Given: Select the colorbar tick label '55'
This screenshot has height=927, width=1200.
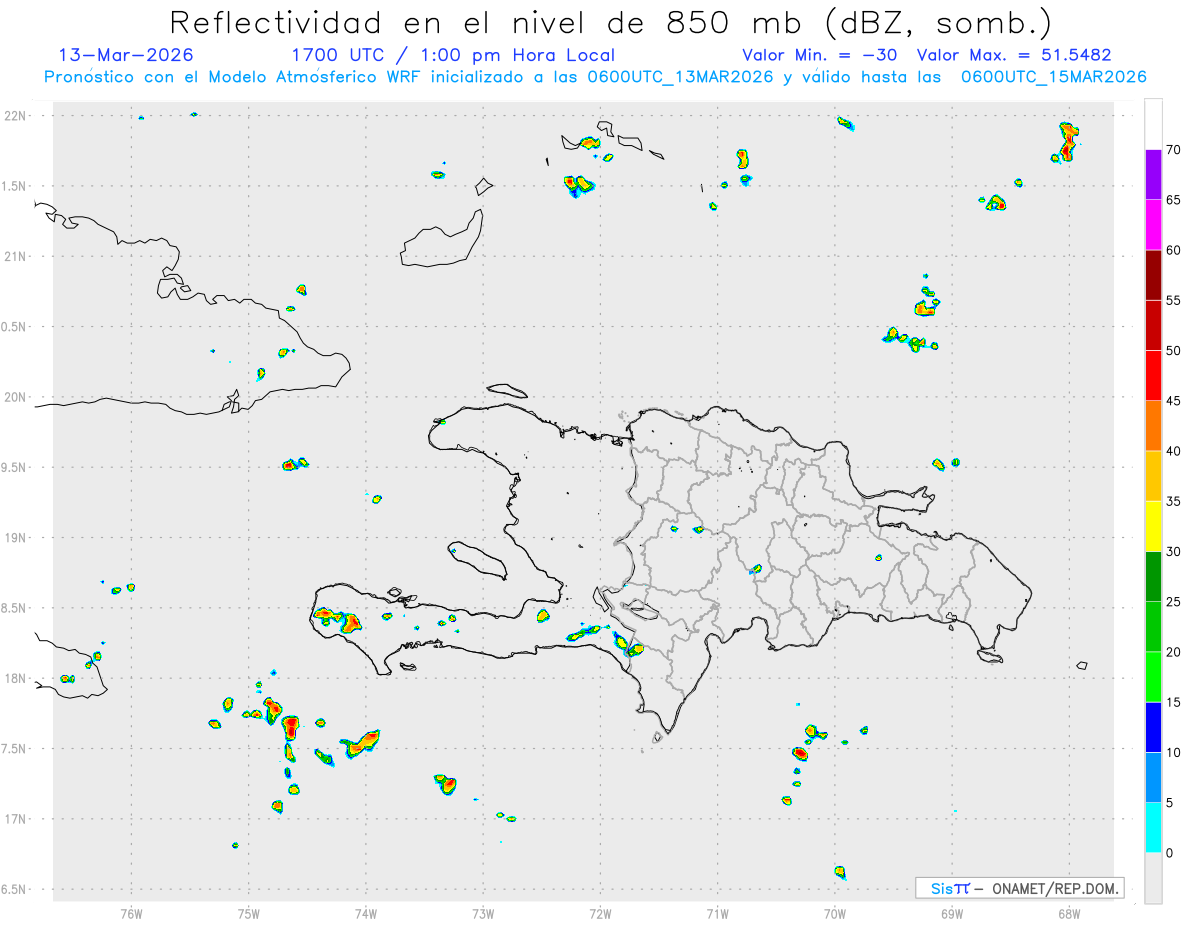Looking at the screenshot, I should 1174,300.
